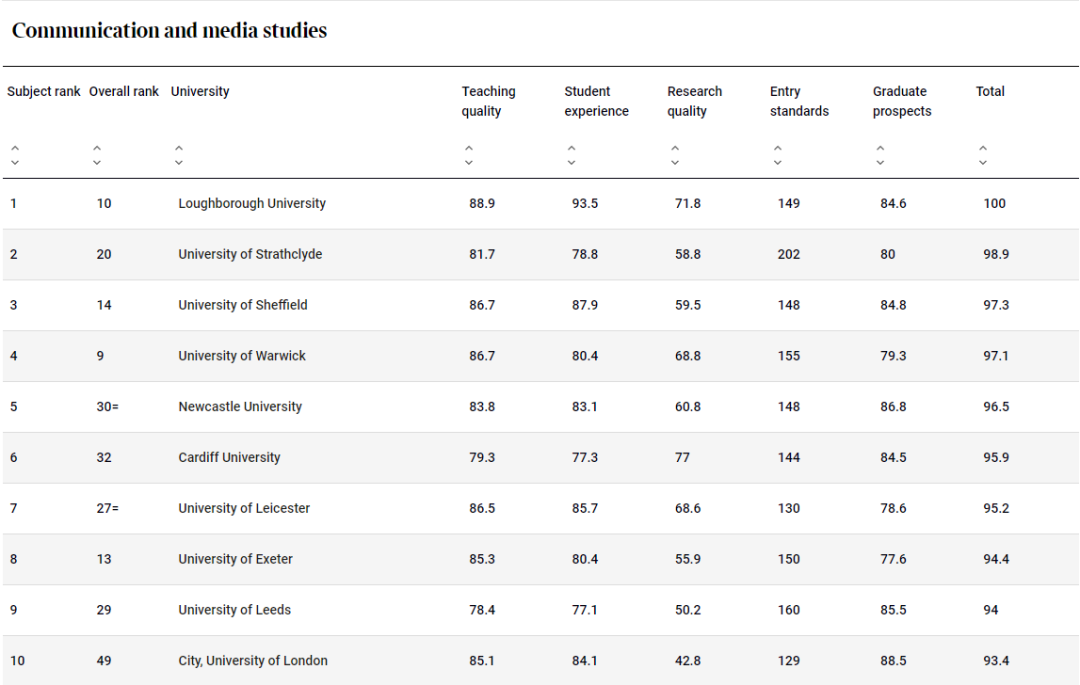Image resolution: width=1080 pixels, height=685 pixels.
Task: Sort by Student experience arrows
Action: [x=571, y=156]
